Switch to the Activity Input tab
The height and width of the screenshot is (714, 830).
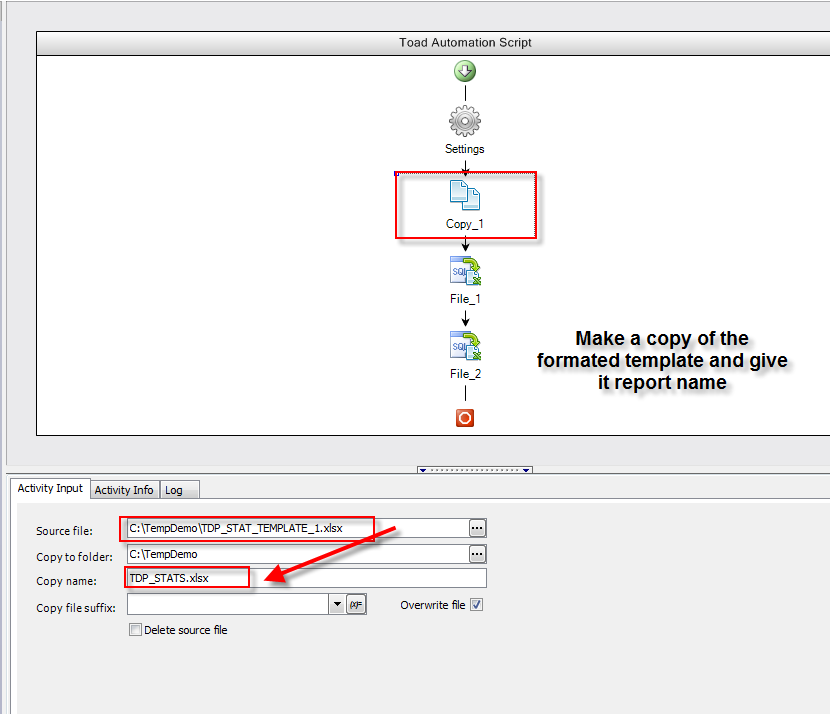coord(50,488)
